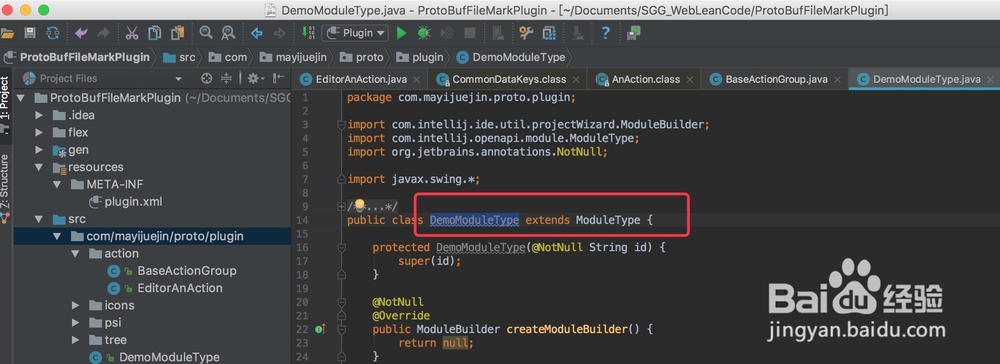1000x364 pixels.
Task: Click the Replace magnifier icon
Action: [228, 33]
